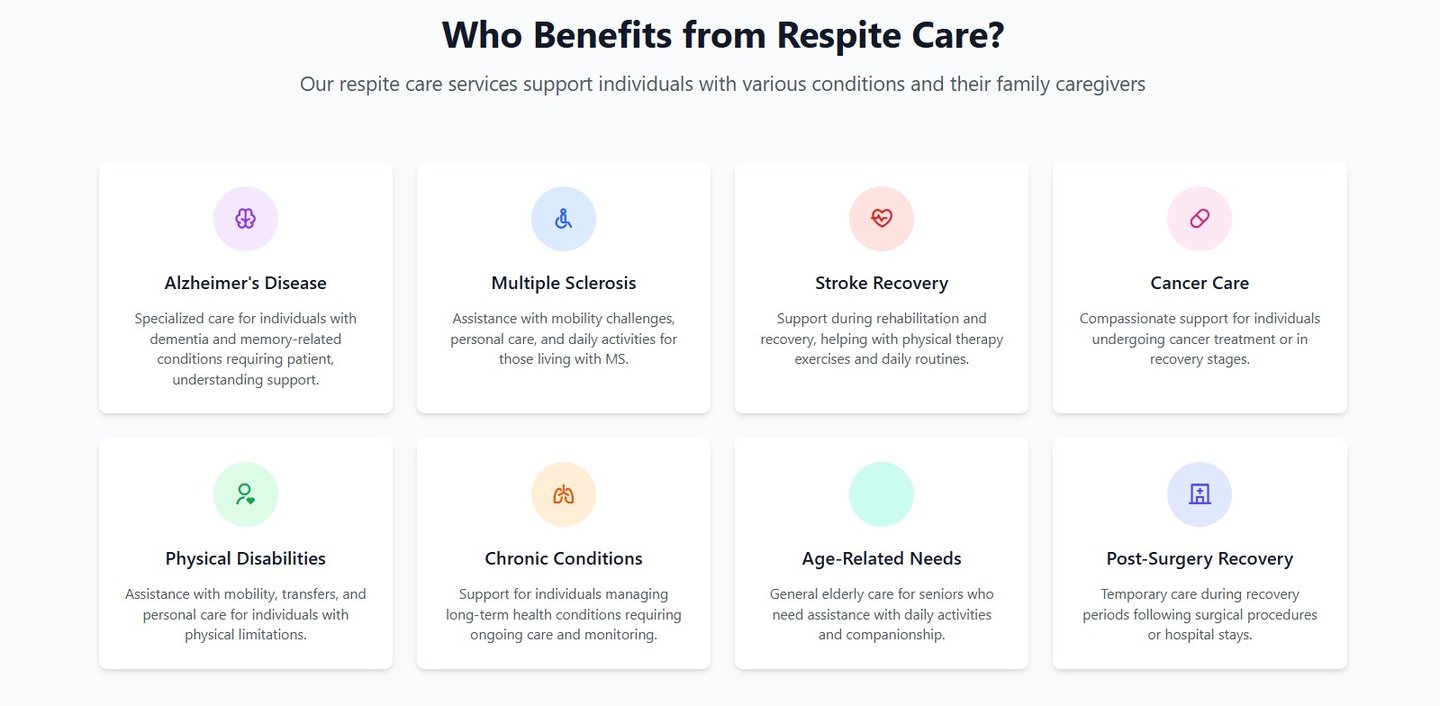Viewport: 1440px width, 706px height.
Task: Click the Cancer Care description text
Action: coord(1200,339)
